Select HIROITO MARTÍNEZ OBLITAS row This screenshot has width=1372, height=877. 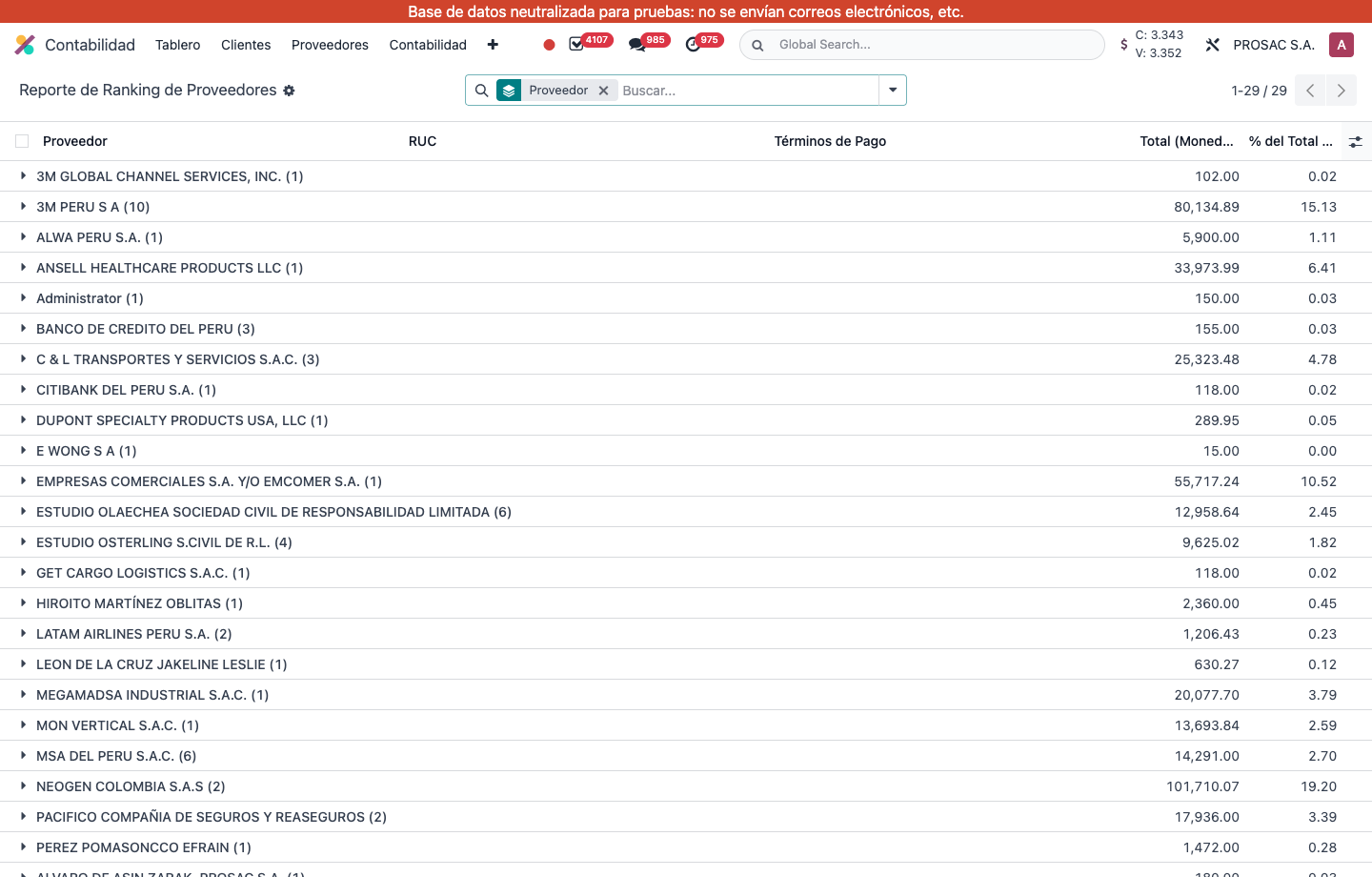(x=686, y=603)
